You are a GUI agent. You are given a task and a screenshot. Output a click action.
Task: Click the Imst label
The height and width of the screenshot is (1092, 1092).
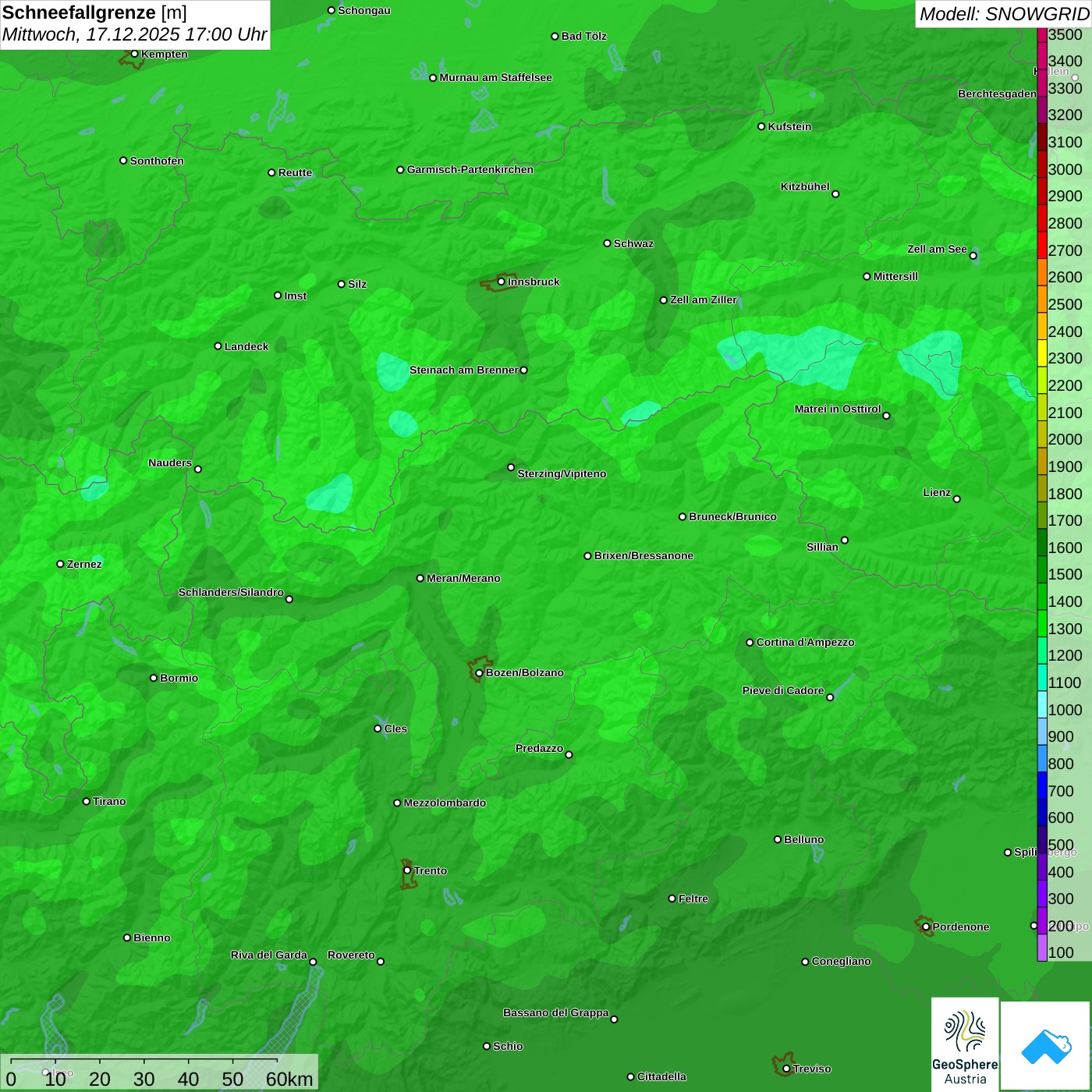(296, 296)
